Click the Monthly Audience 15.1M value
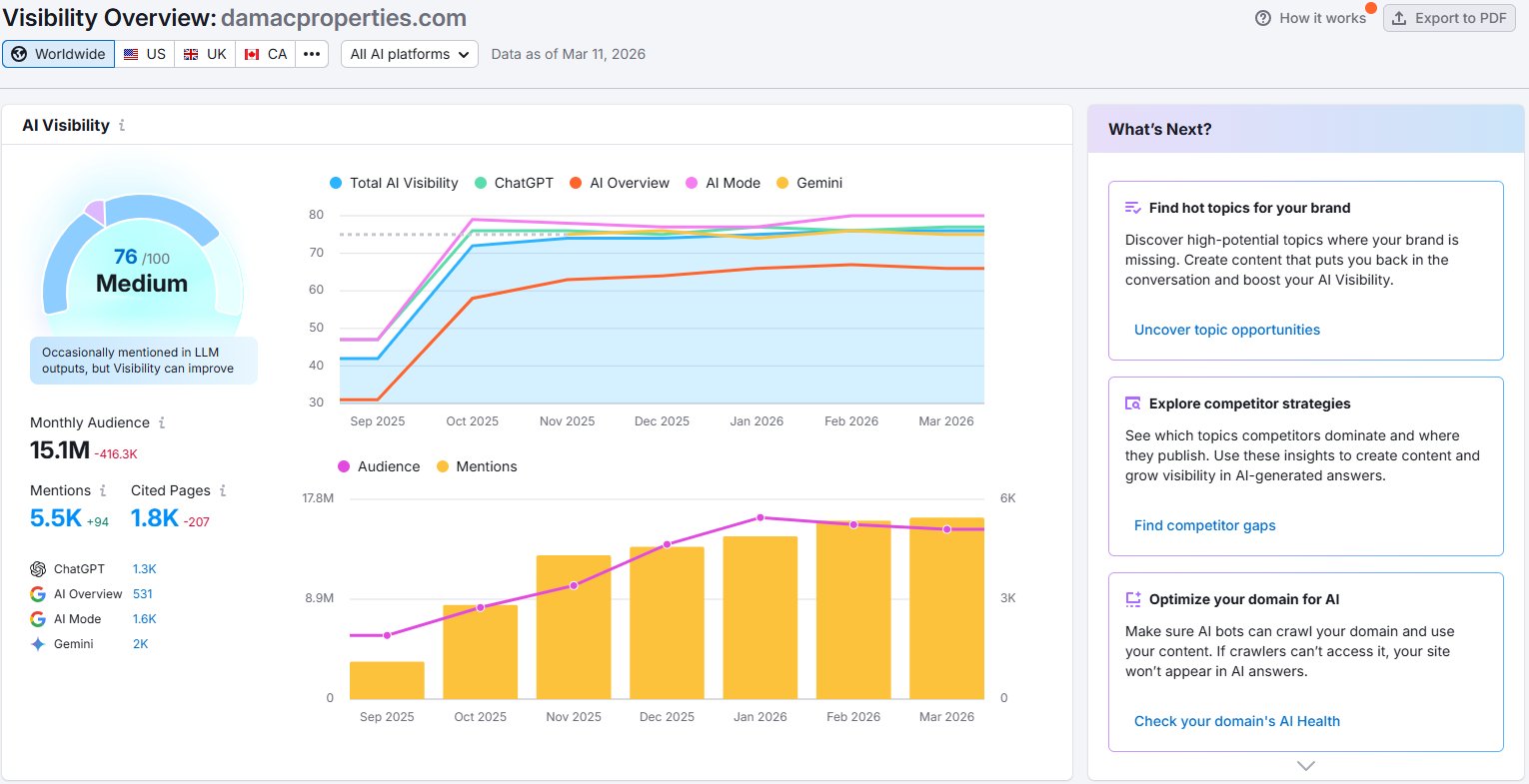This screenshot has height=784, width=1529. coord(60,450)
